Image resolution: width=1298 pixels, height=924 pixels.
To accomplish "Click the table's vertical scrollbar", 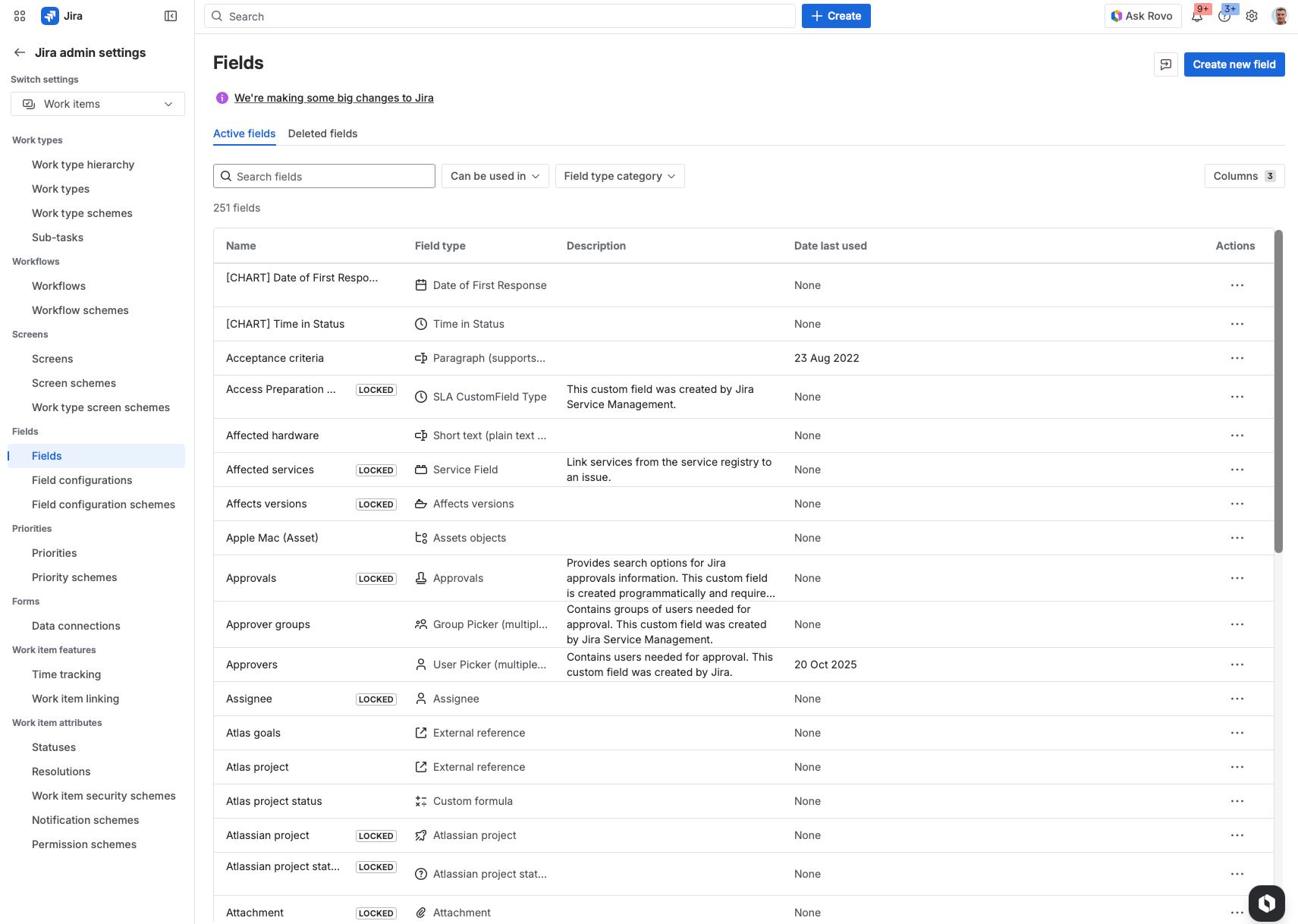I will tap(1278, 391).
